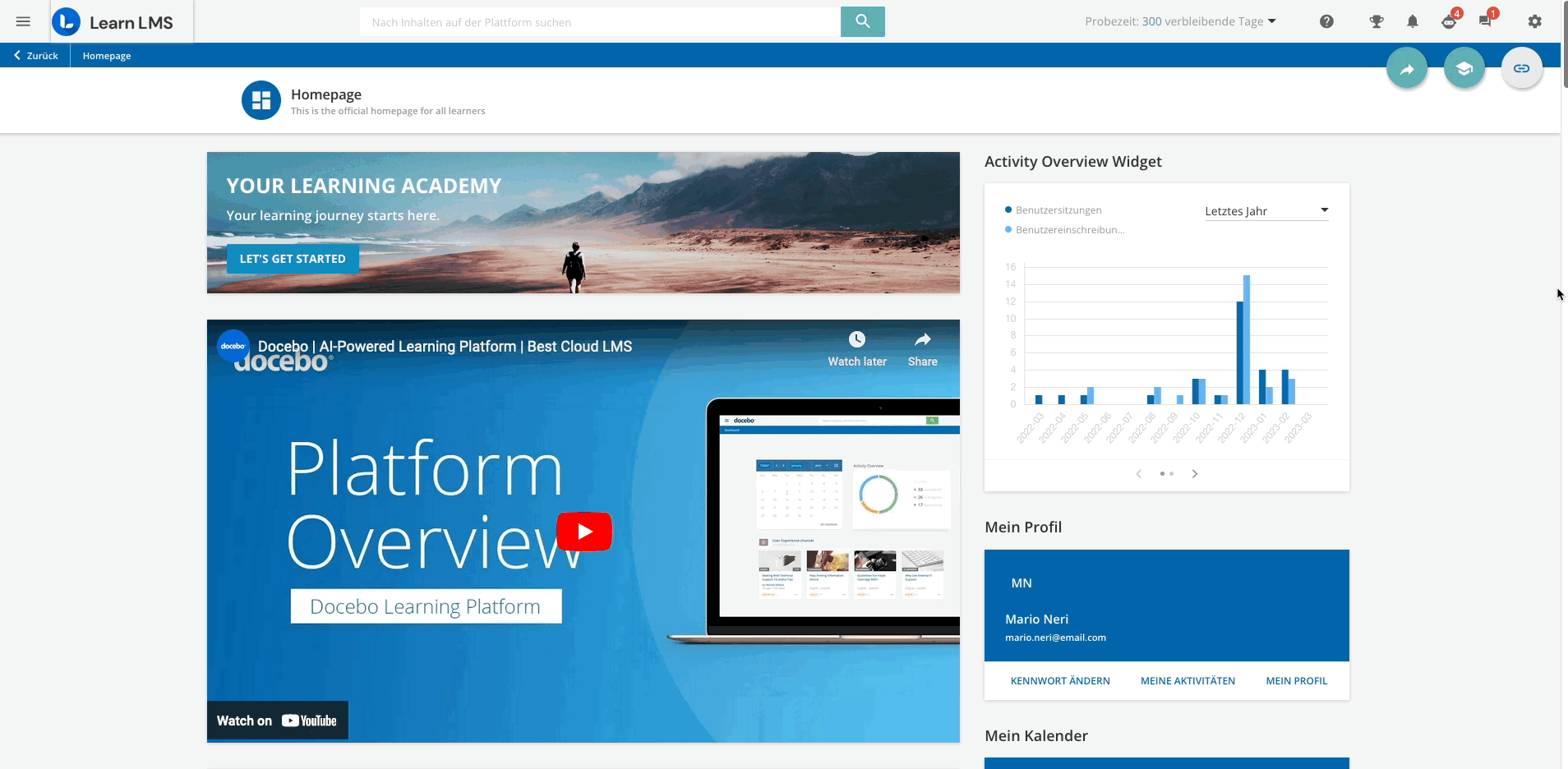Screen dimensions: 1568x769
Task: Click the LET'S GET STARTED button
Action: pyautogui.click(x=293, y=259)
